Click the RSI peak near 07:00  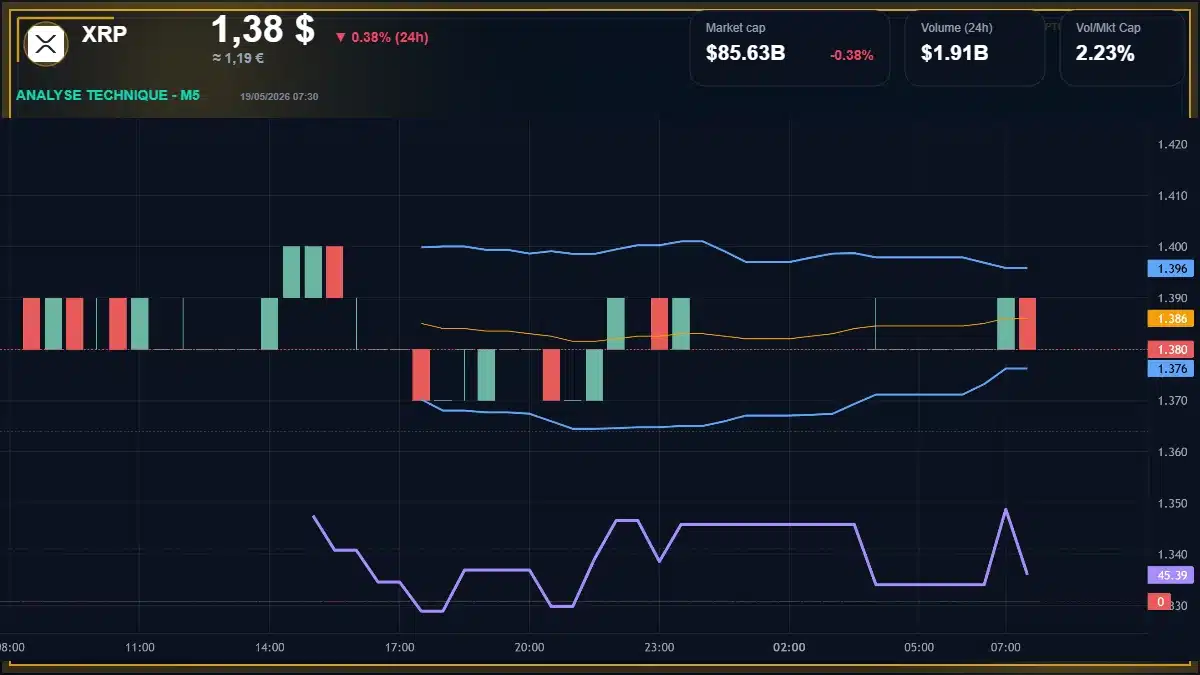1005,510
